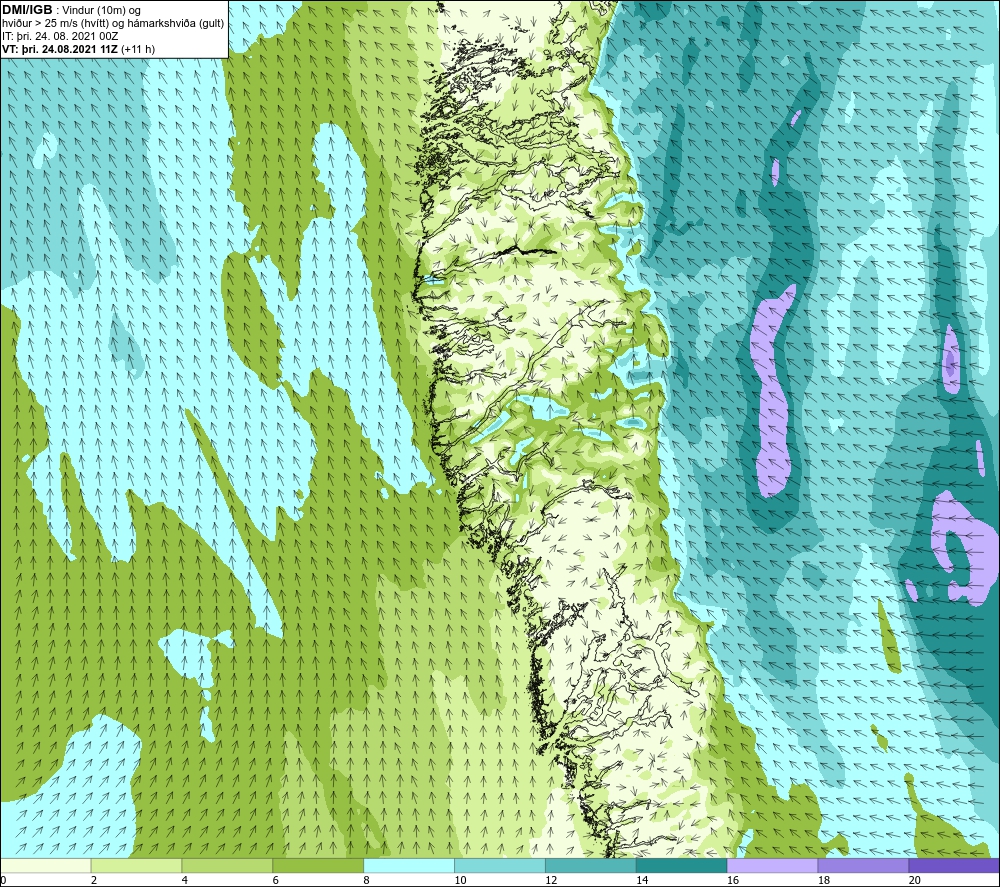
Task: Click the "hviður > 25 m/s (hvítt)" line
Action: click(x=55, y=24)
